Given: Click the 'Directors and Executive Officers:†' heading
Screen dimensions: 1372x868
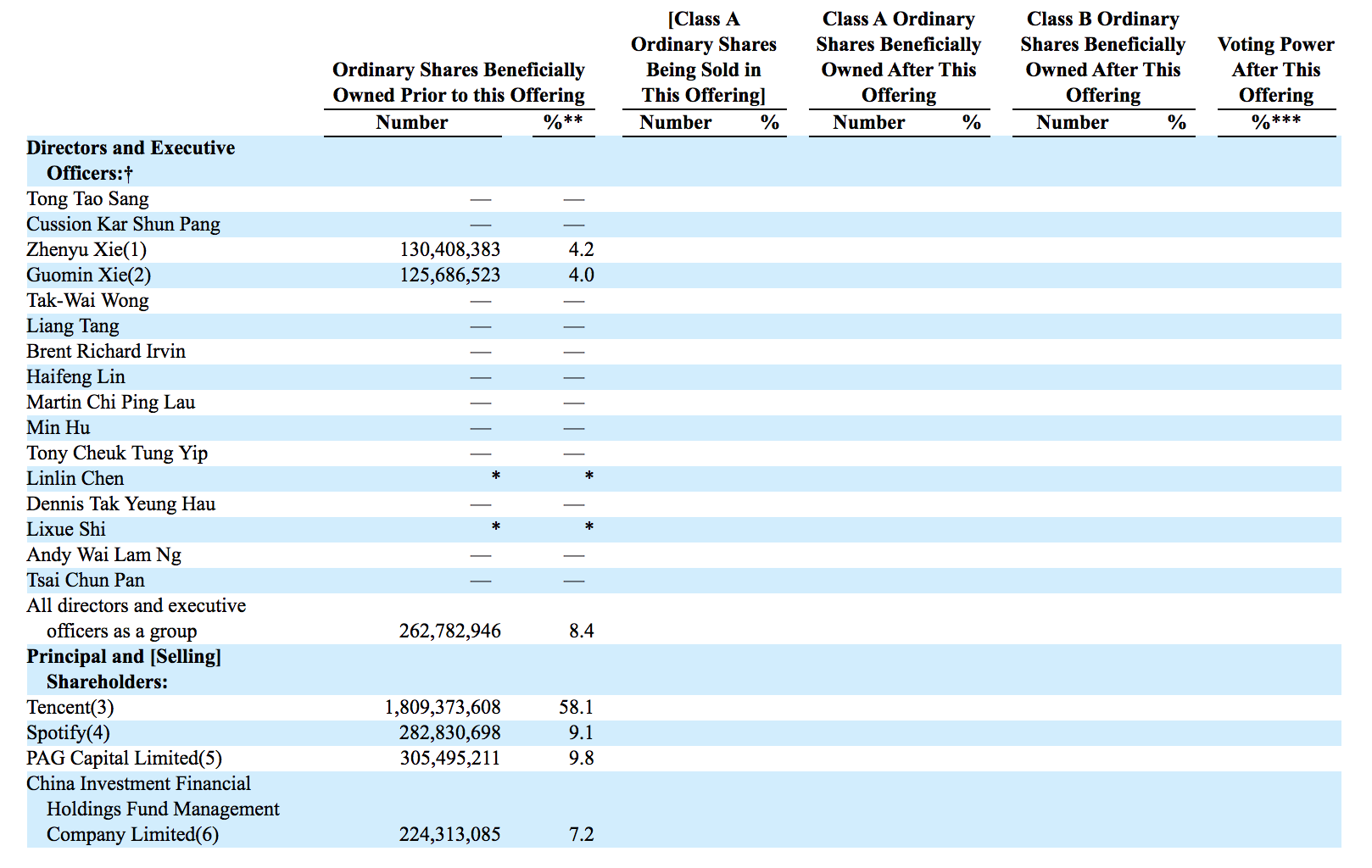Looking at the screenshot, I should (131, 161).
